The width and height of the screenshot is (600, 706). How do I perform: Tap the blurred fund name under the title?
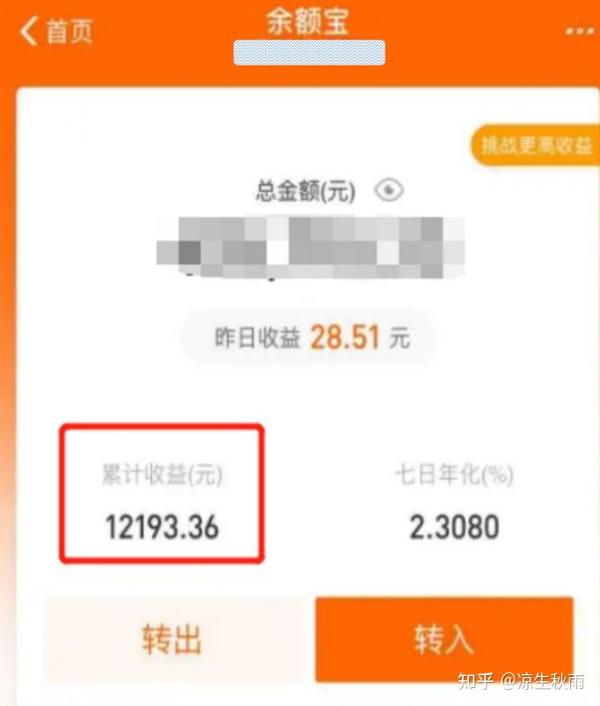tap(309, 52)
